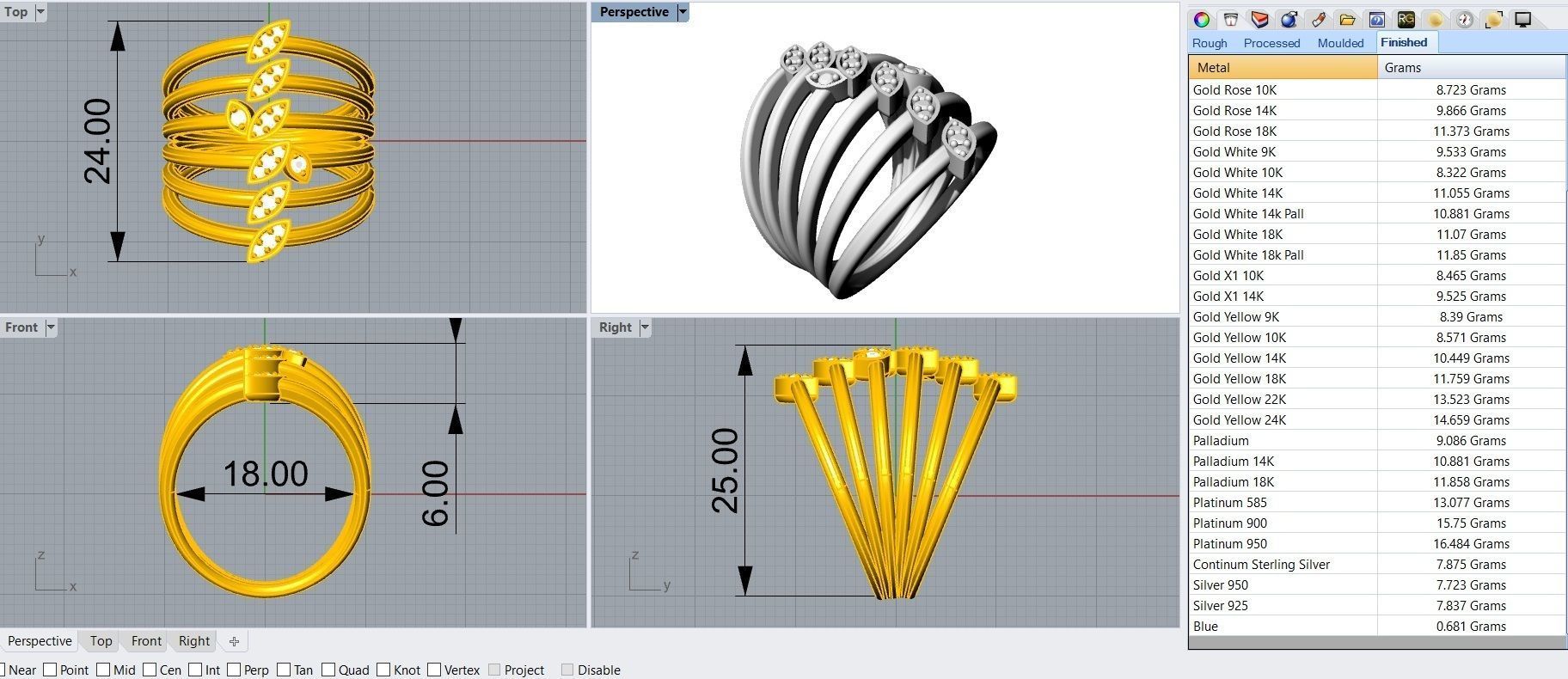Enable the Vertex object snap

[x=434, y=670]
